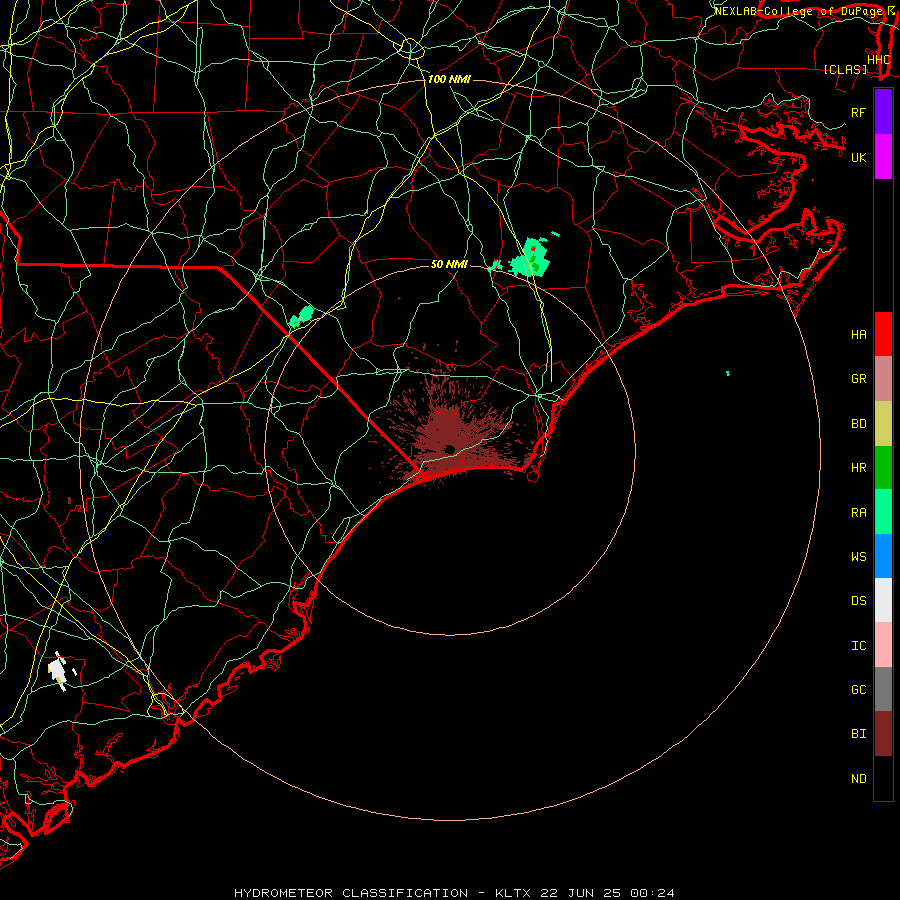Screen dimensions: 900x900
Task: Click the WS blue legend swatch
Action: tap(883, 556)
